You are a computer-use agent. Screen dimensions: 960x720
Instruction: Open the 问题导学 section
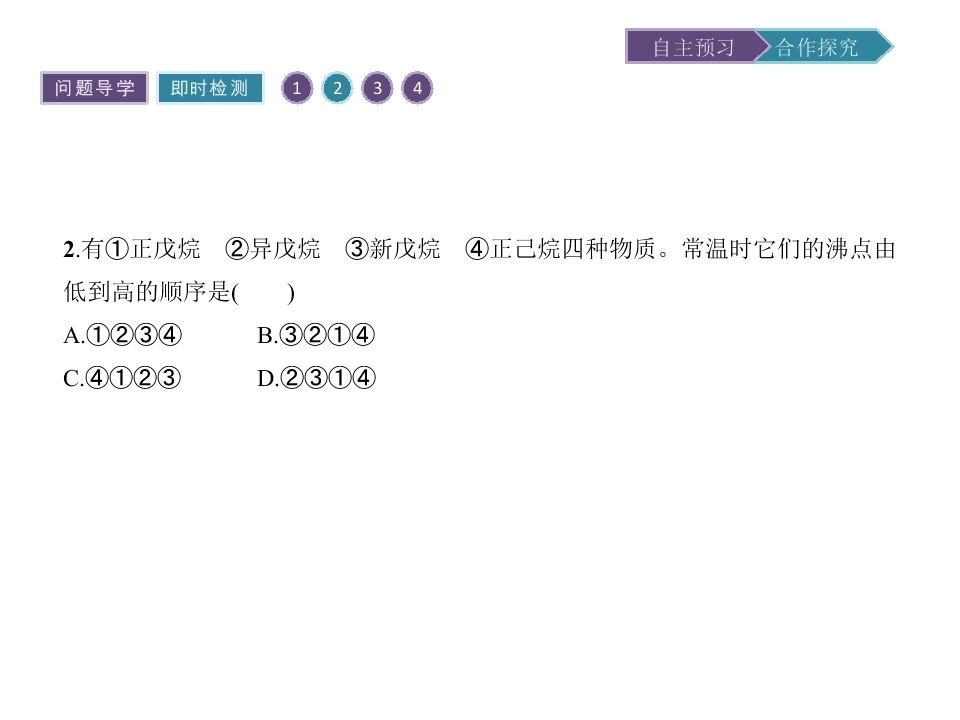(x=94, y=88)
